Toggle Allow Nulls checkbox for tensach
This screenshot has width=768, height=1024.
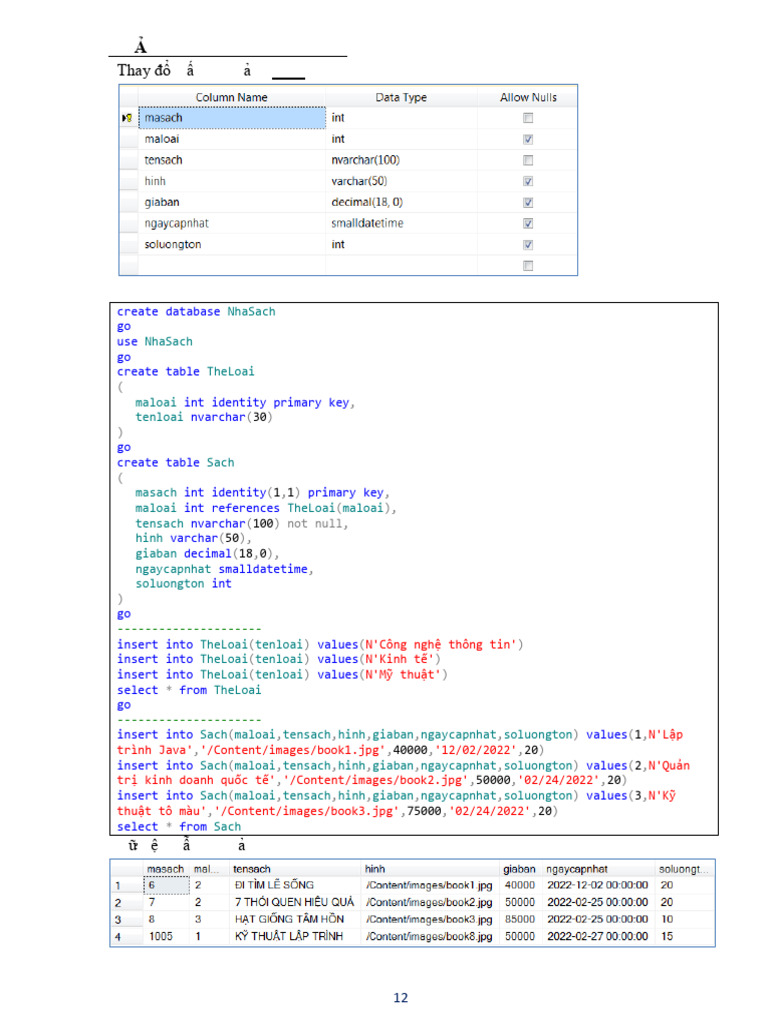(x=528, y=160)
